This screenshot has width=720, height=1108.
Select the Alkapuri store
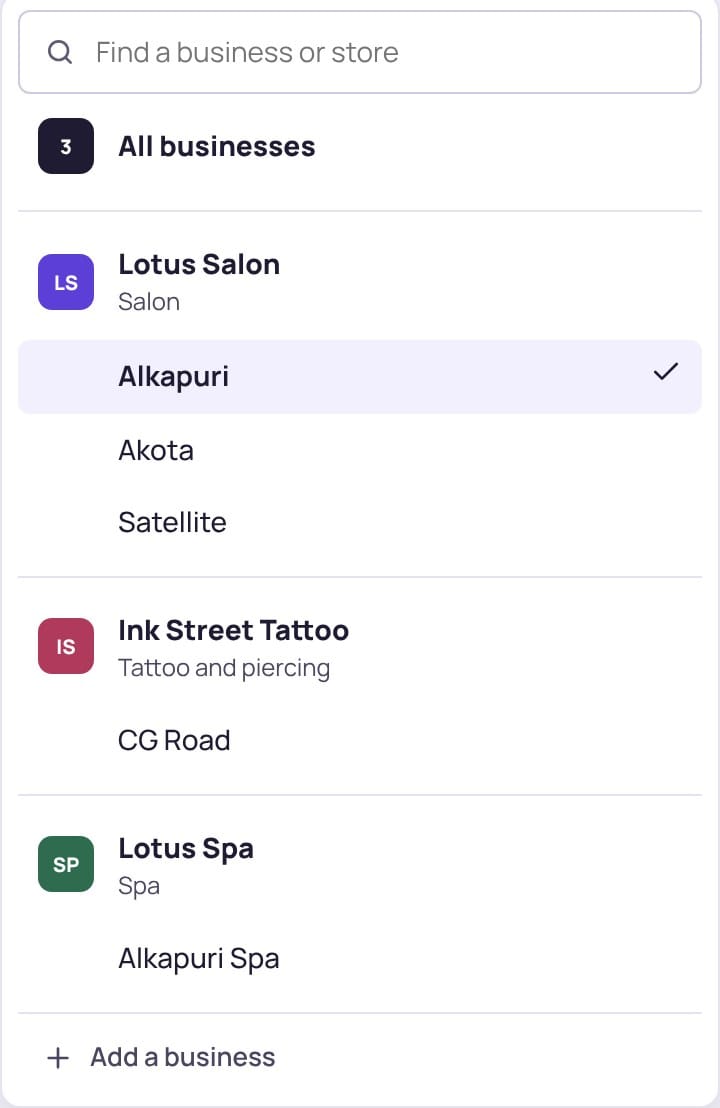point(360,377)
